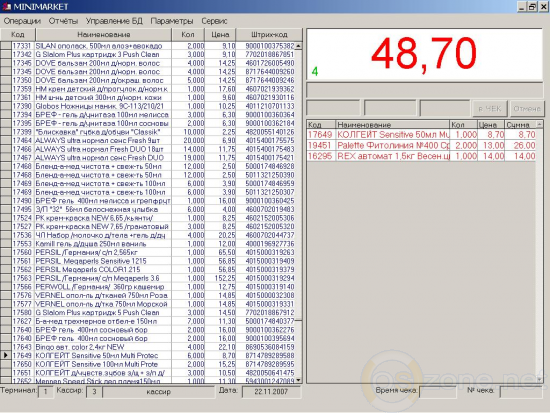Click the Отмена button
The image size is (550, 413).
point(526,108)
